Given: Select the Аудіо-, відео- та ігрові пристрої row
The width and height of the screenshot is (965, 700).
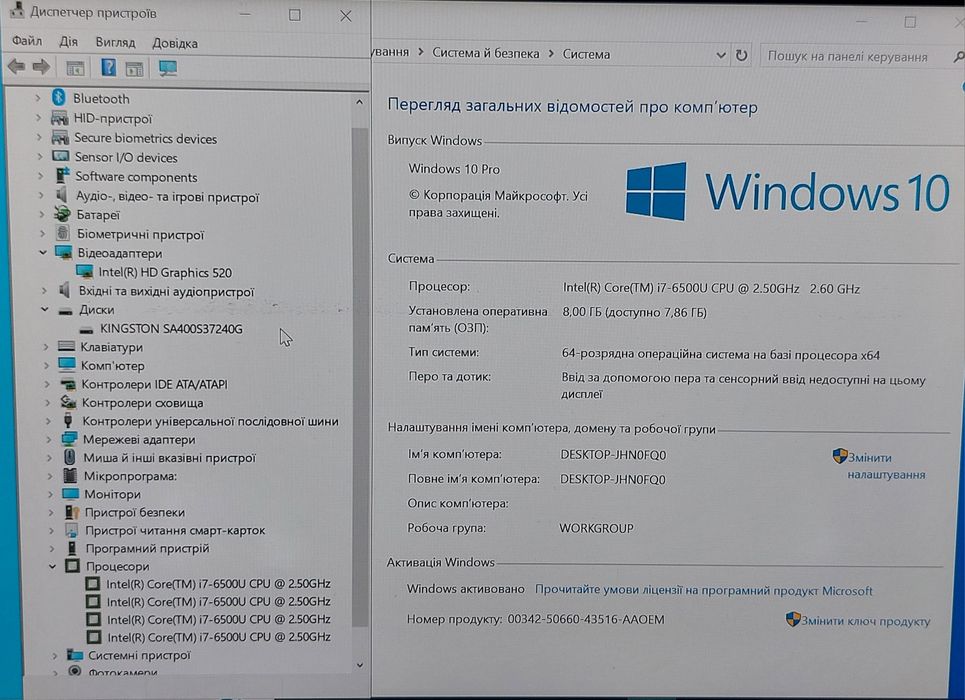Looking at the screenshot, I should 167,196.
